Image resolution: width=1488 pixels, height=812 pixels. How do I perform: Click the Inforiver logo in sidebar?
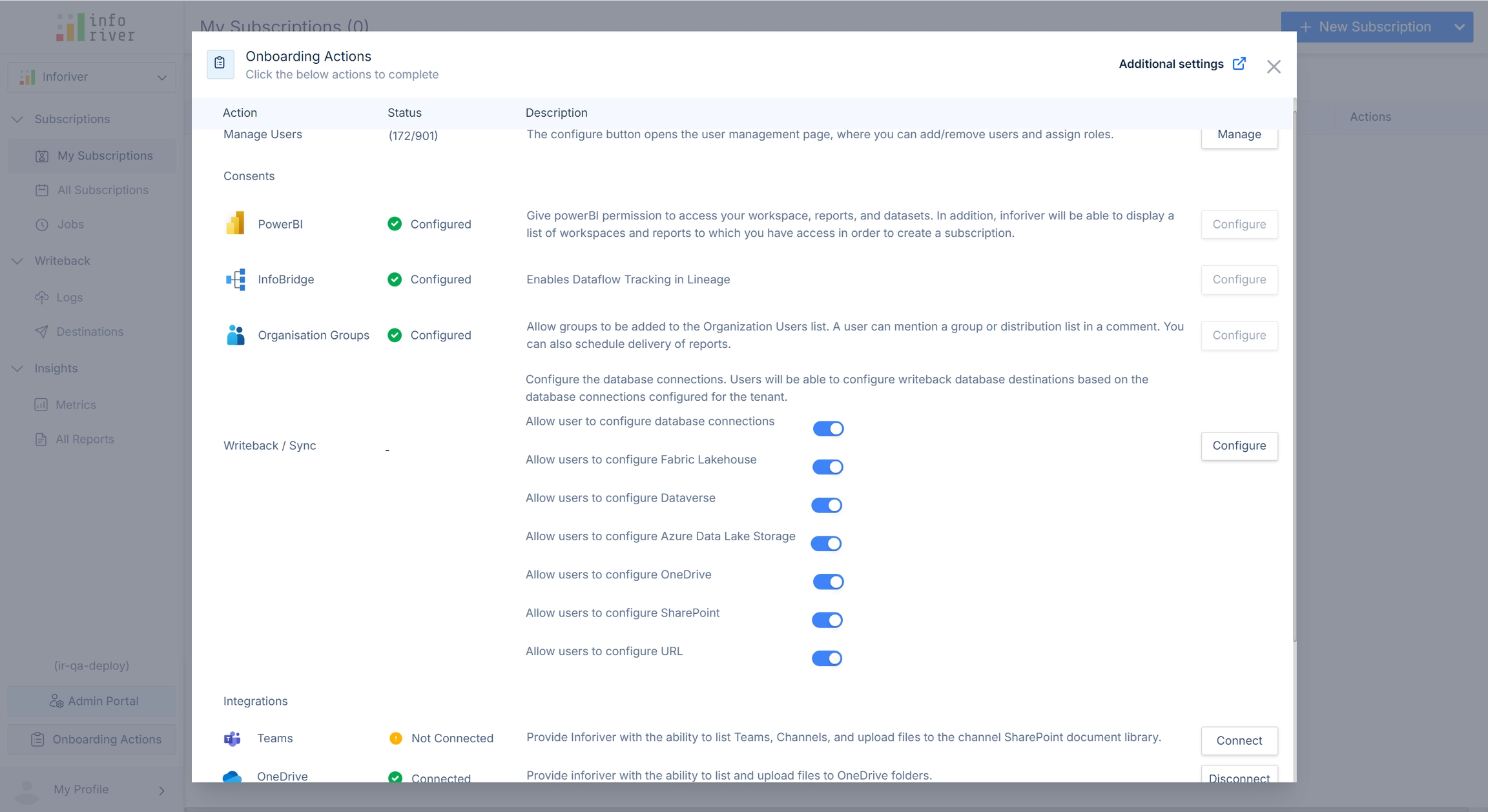tap(95, 27)
